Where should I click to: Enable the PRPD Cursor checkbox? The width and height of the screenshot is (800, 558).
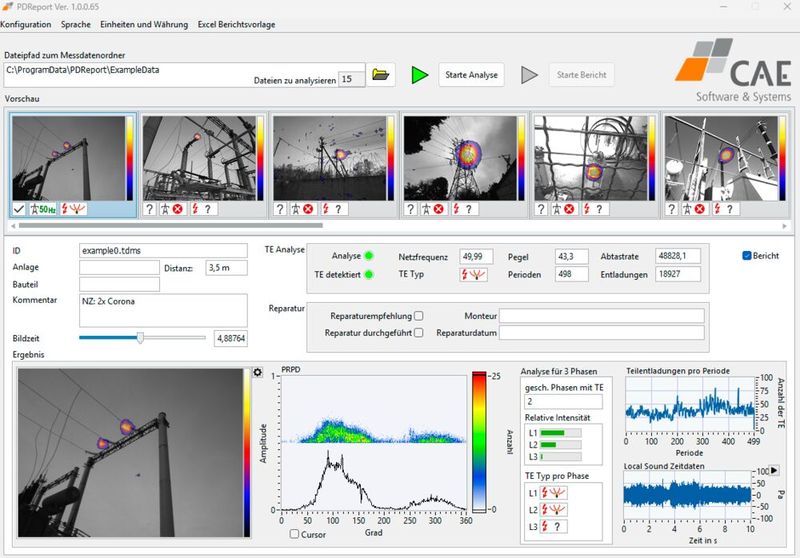[x=294, y=534]
